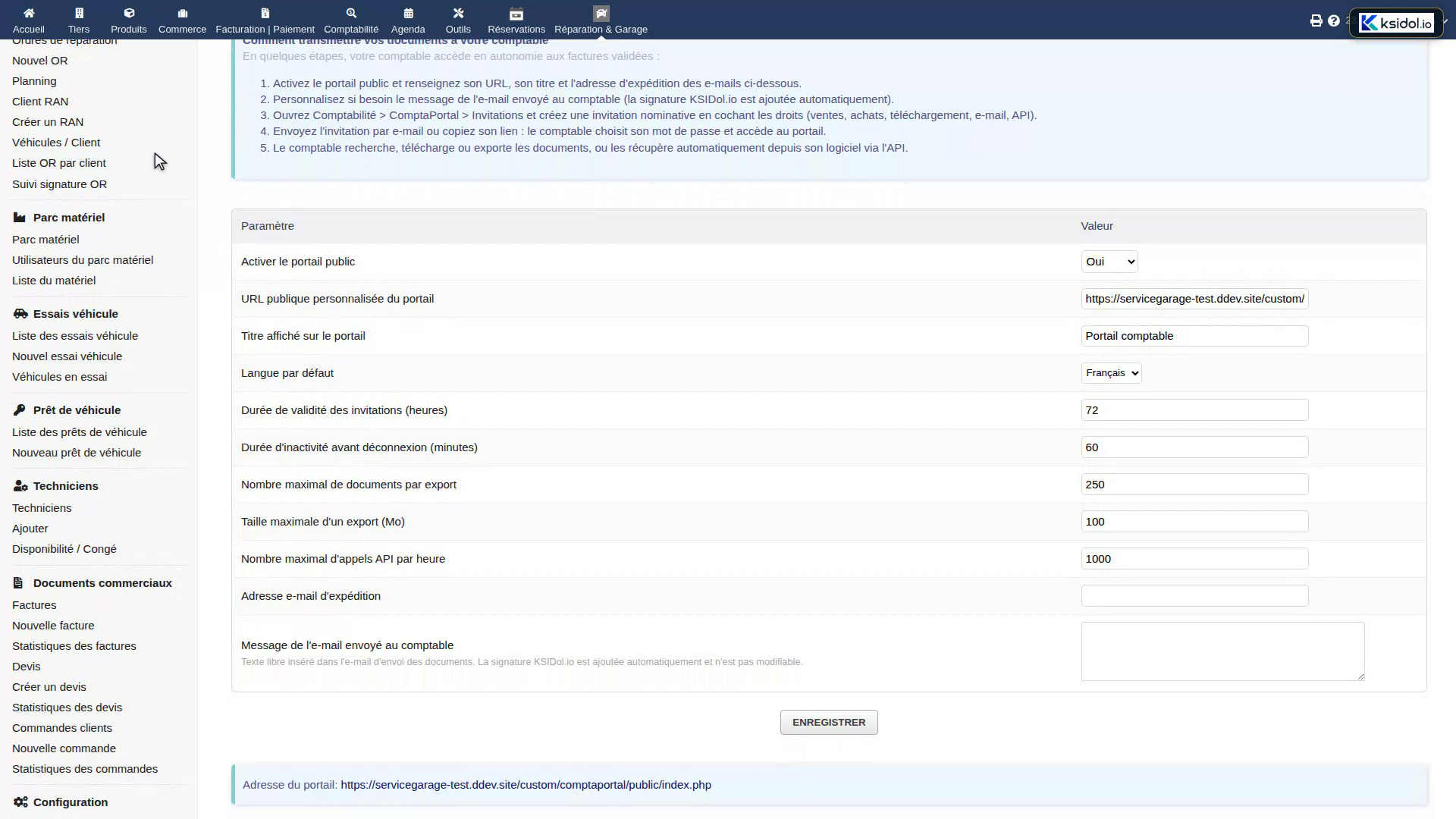The image size is (1456, 819).
Task: Open the portal address index.php link
Action: pyautogui.click(x=526, y=785)
